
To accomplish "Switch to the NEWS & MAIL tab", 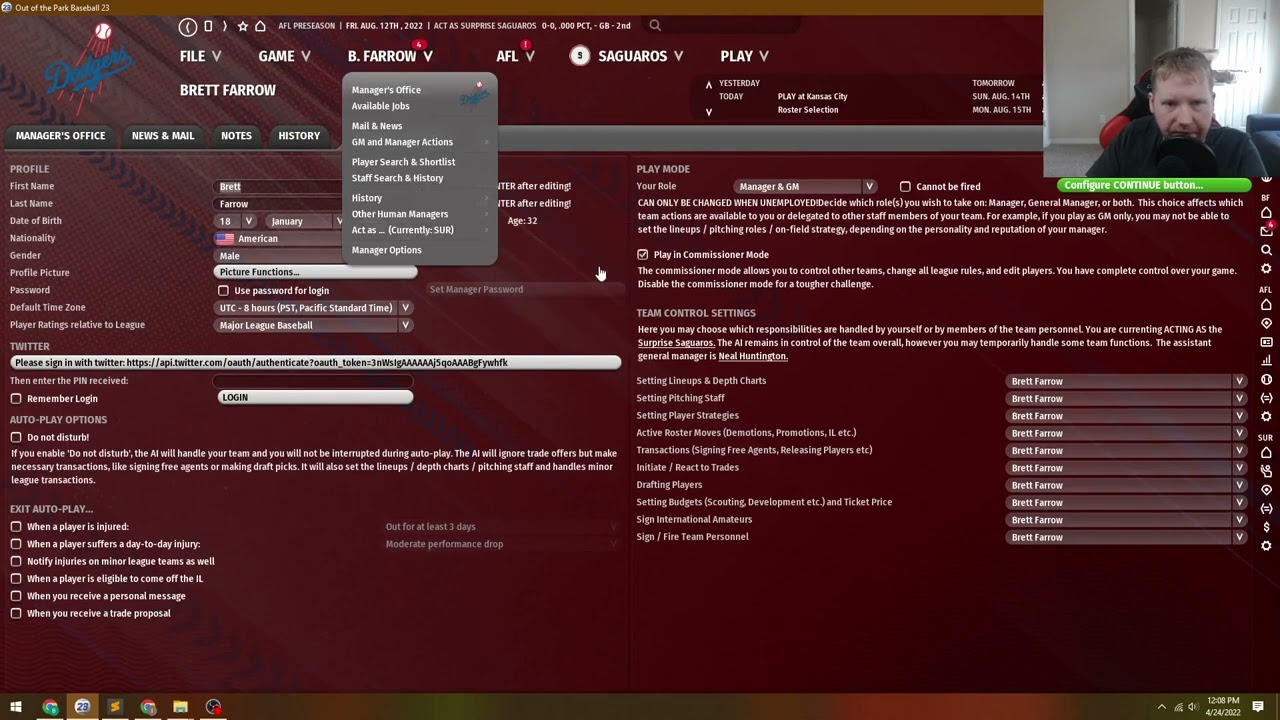I will tap(163, 136).
